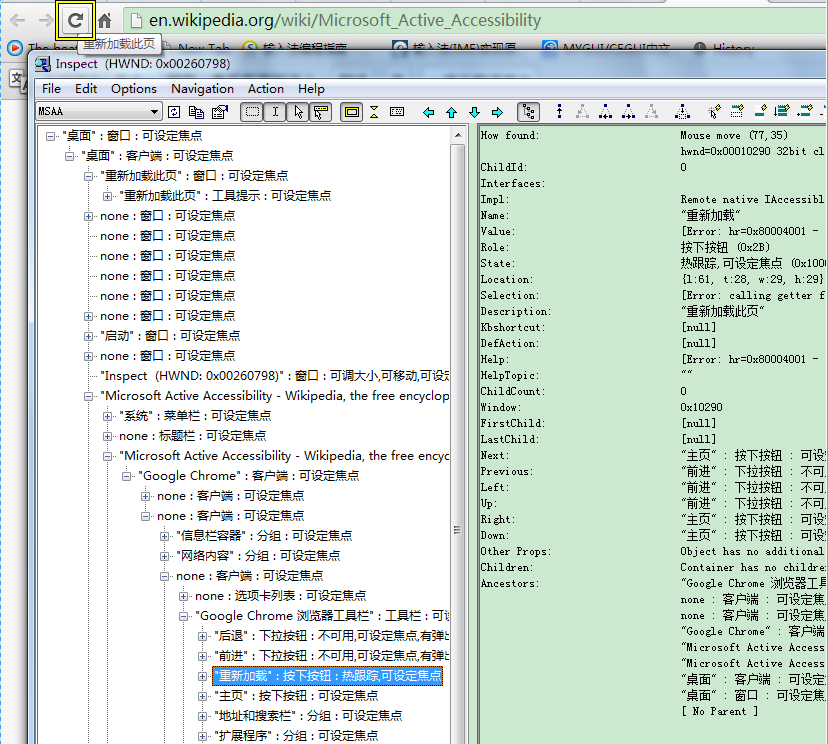Toggle the Watch Caret I-beam button
This screenshot has height=744, width=828.
(275, 112)
